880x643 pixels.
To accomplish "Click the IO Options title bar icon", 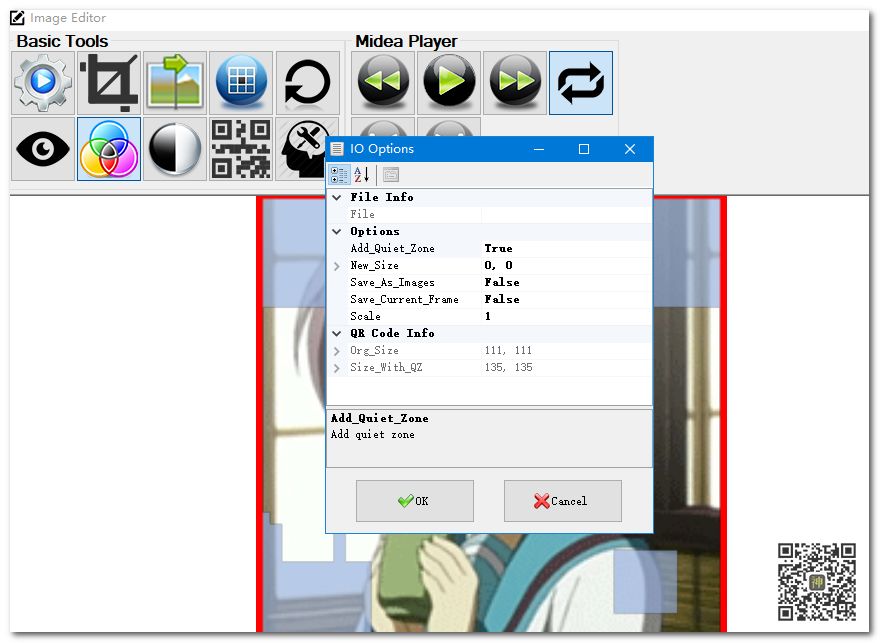I will [337, 149].
